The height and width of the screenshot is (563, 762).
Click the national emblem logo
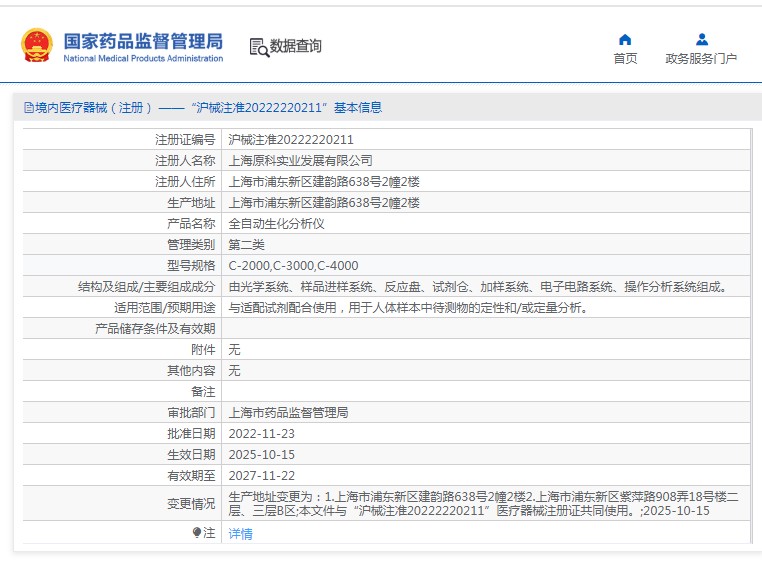click(37, 46)
